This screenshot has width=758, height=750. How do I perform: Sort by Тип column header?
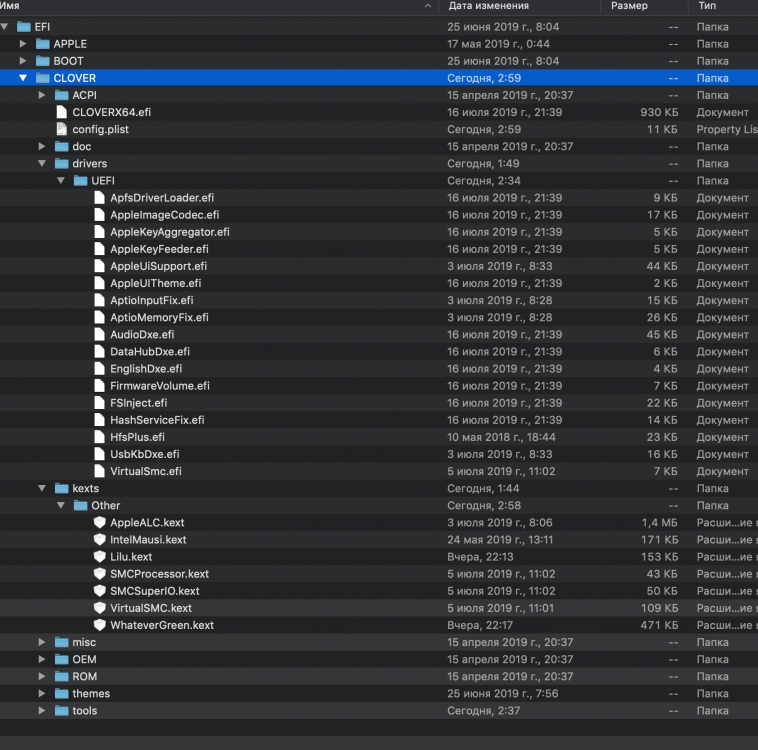click(x=707, y=6)
